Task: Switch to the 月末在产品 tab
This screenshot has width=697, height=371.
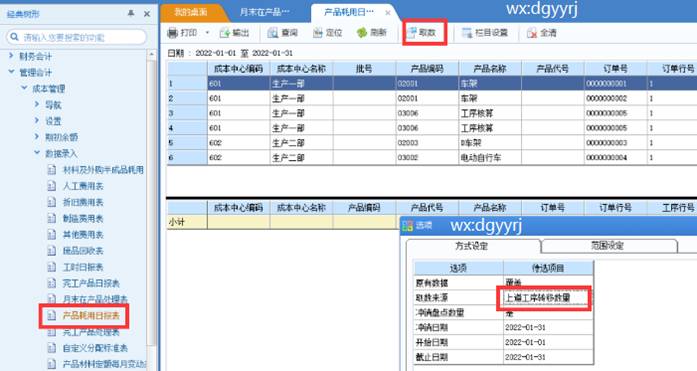Action: [x=264, y=12]
